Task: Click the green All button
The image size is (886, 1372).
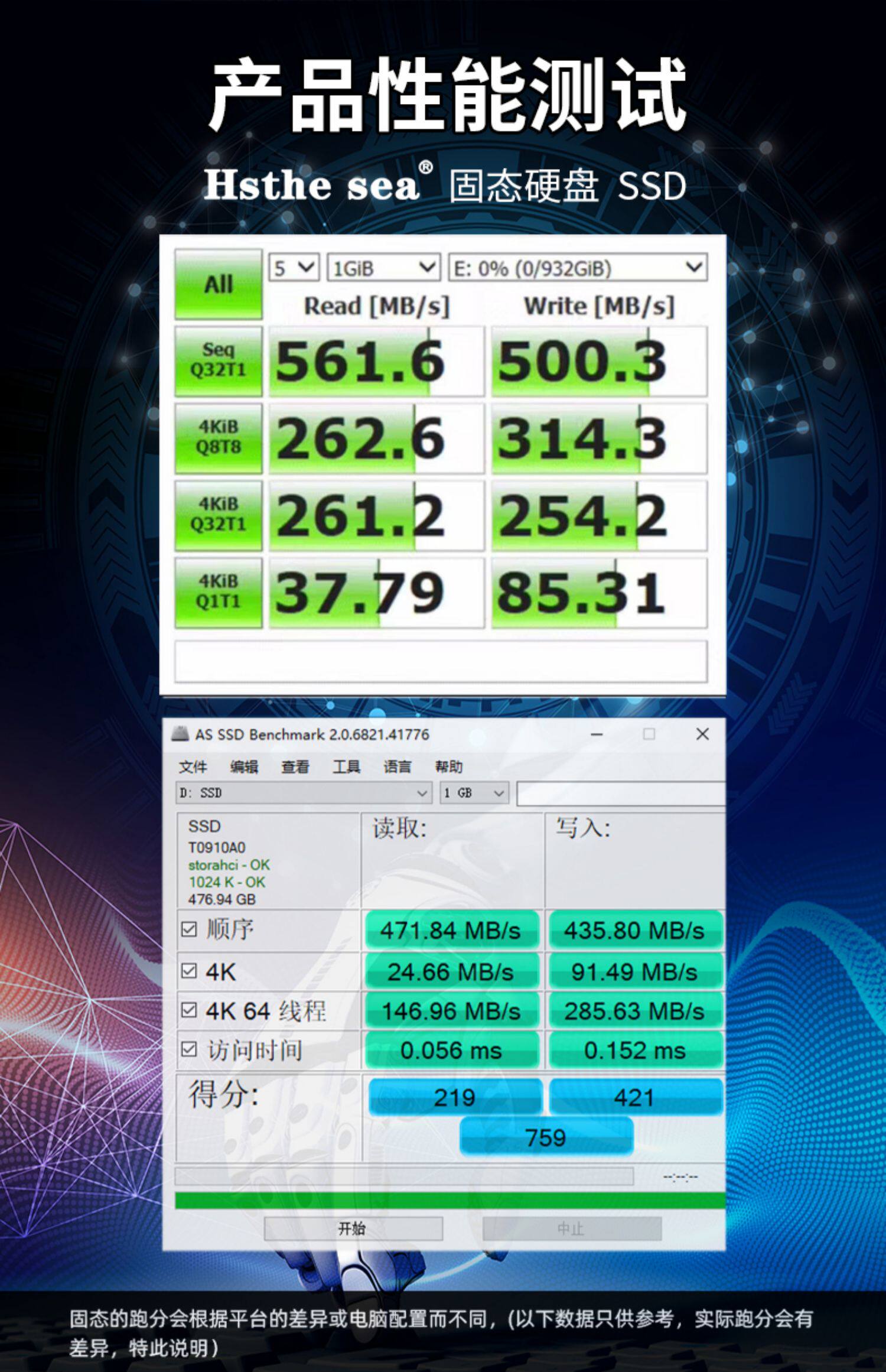Action: [219, 284]
